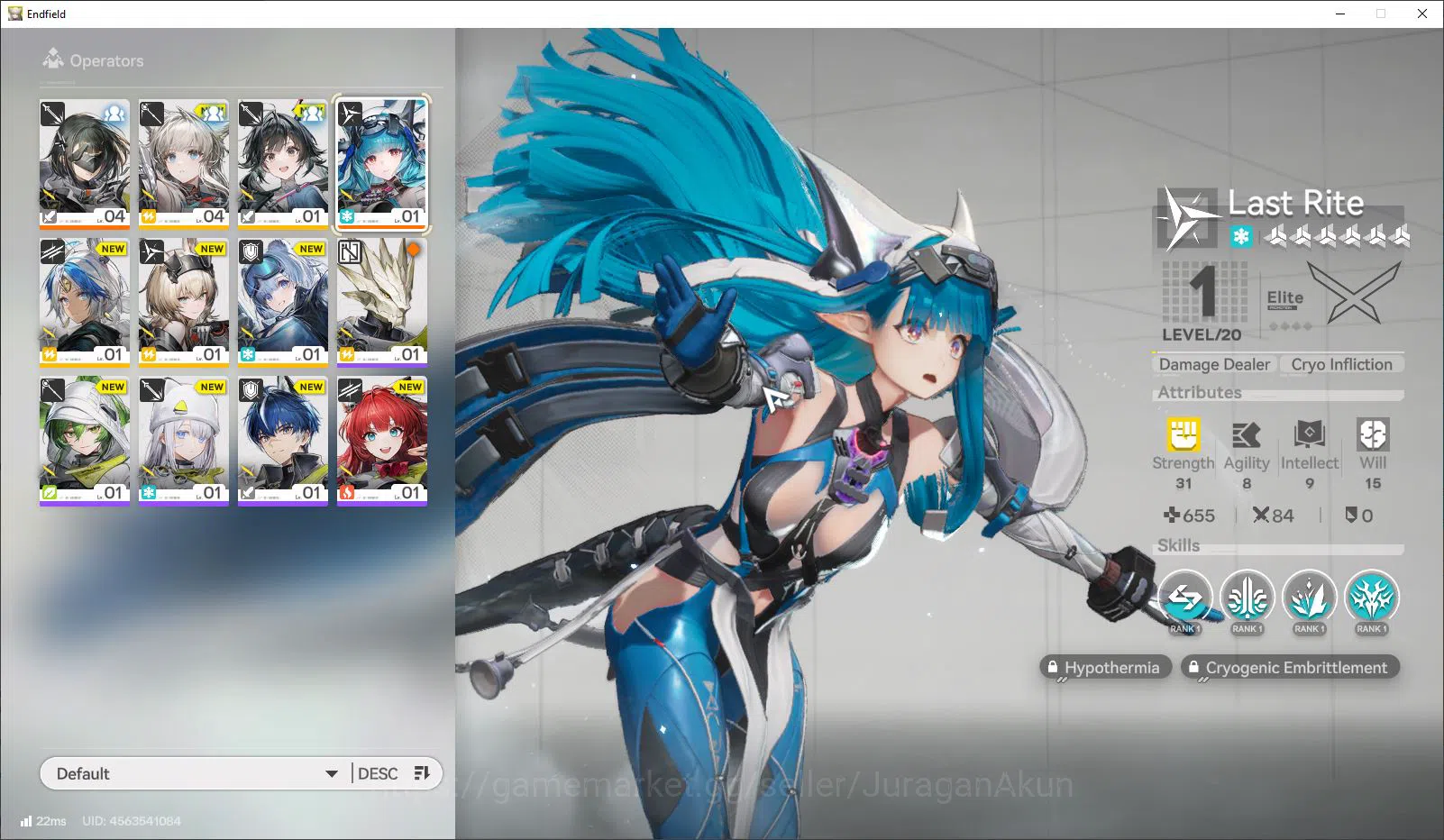The height and width of the screenshot is (840, 1444).
Task: Click the UID: 4563541084 text
Action: 132,821
